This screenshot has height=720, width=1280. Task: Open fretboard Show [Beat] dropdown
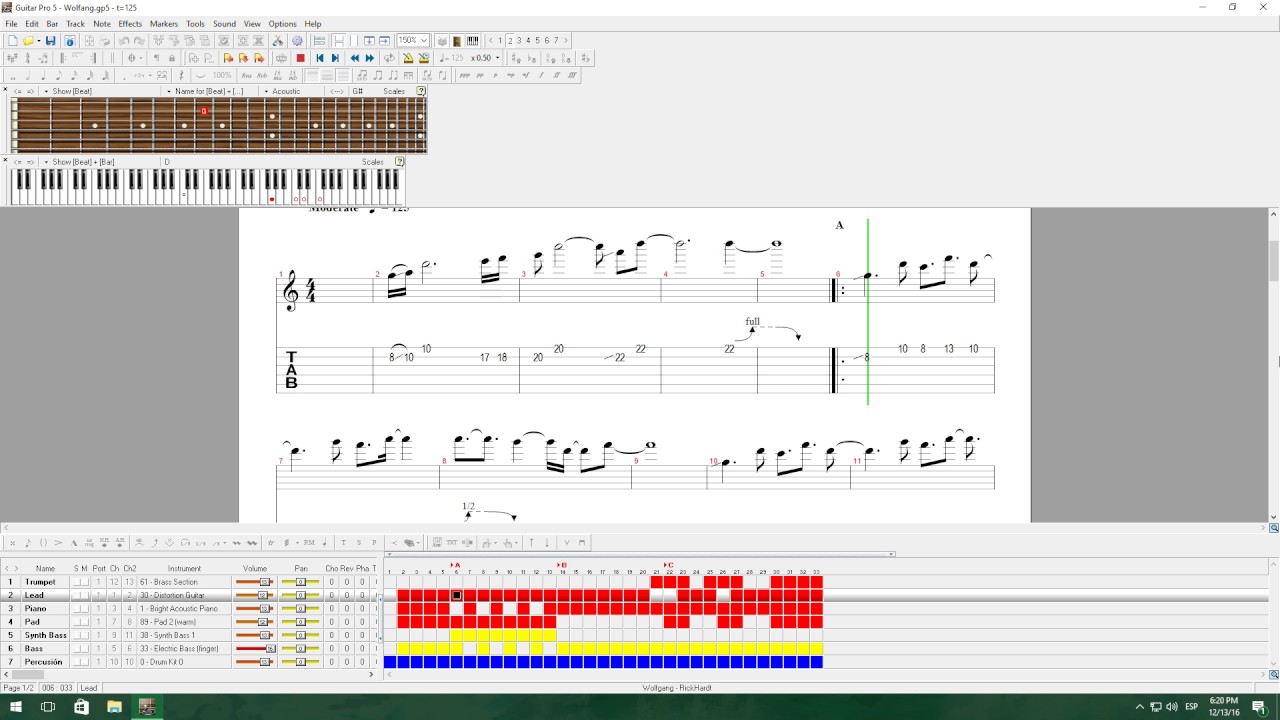pyautogui.click(x=46, y=91)
